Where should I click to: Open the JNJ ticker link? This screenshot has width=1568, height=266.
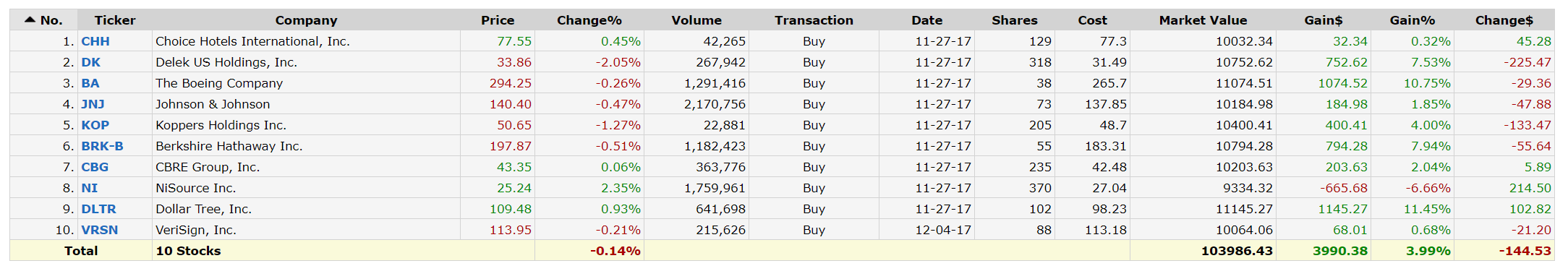[93, 104]
